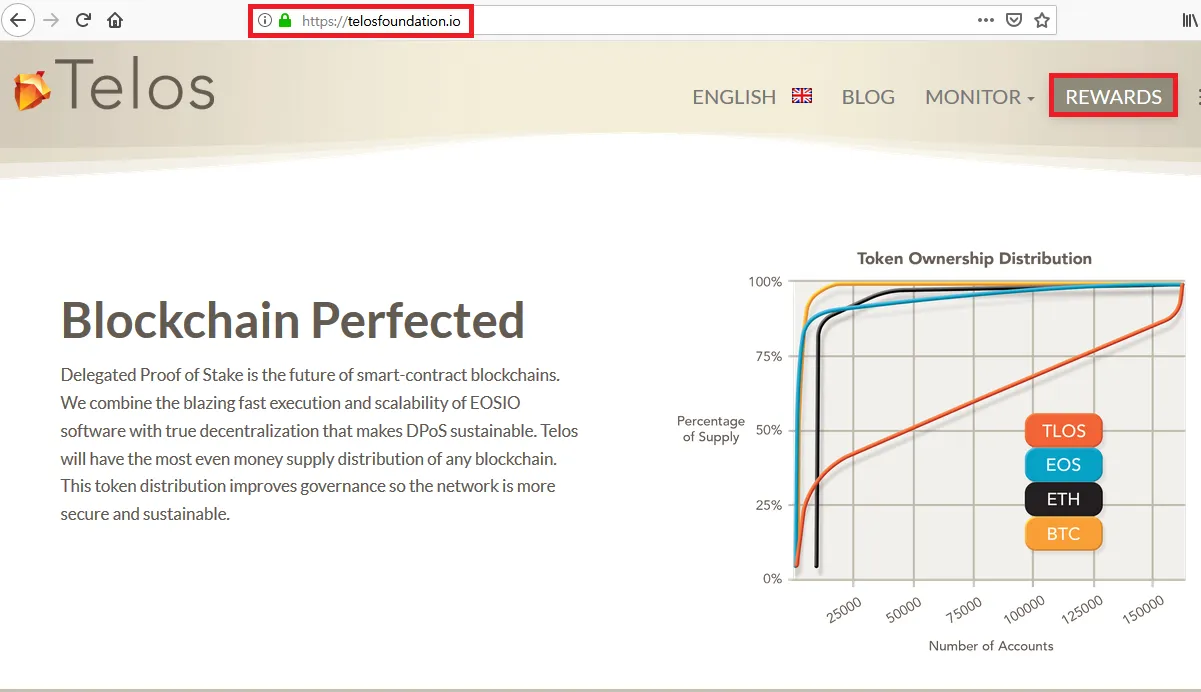1201x692 pixels.
Task: Click the black ETH legend label
Action: [1063, 499]
